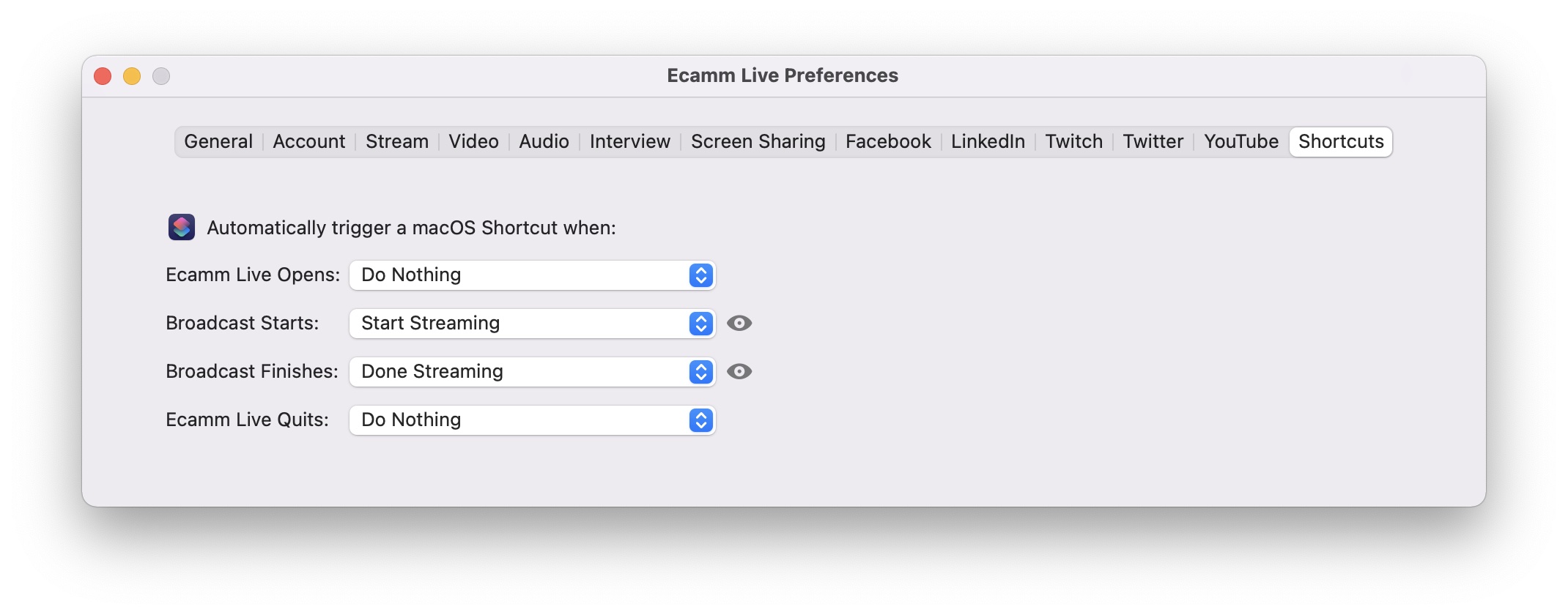Viewport: 1568px width, 615px height.
Task: Open the Audio preferences tab
Action: (544, 141)
